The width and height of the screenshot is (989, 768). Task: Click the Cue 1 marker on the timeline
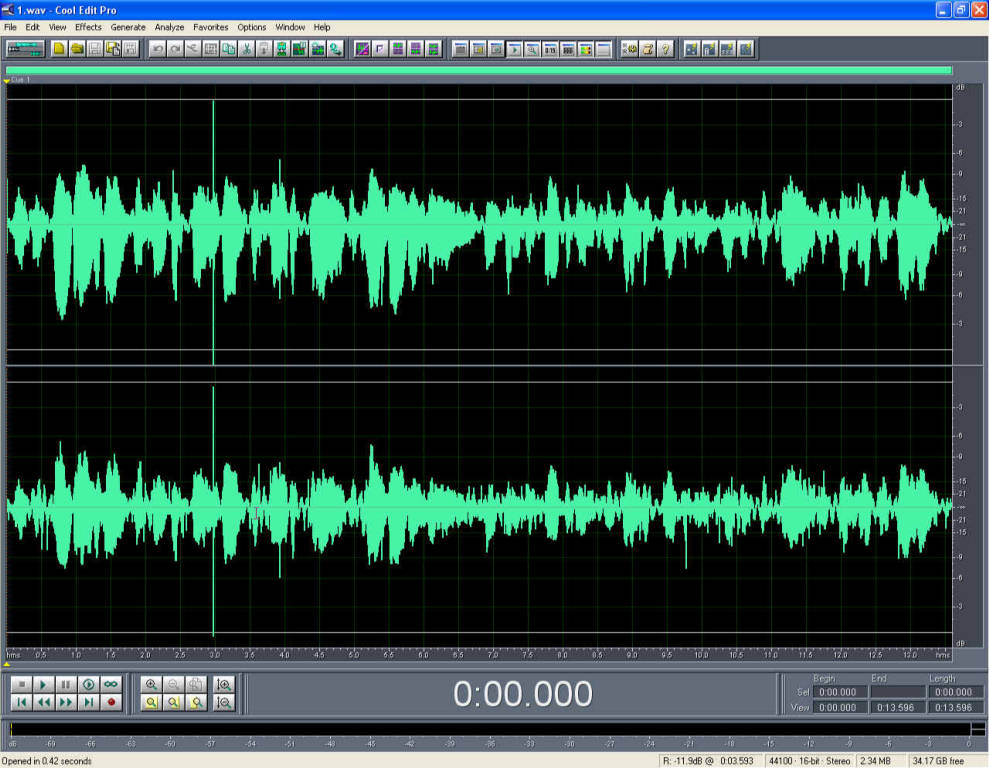tap(8, 80)
